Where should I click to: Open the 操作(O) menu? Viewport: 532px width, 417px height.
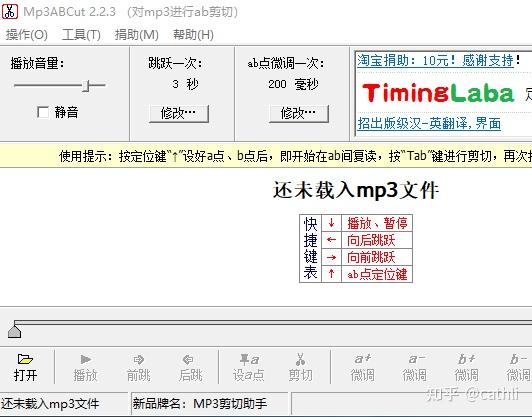click(26, 35)
